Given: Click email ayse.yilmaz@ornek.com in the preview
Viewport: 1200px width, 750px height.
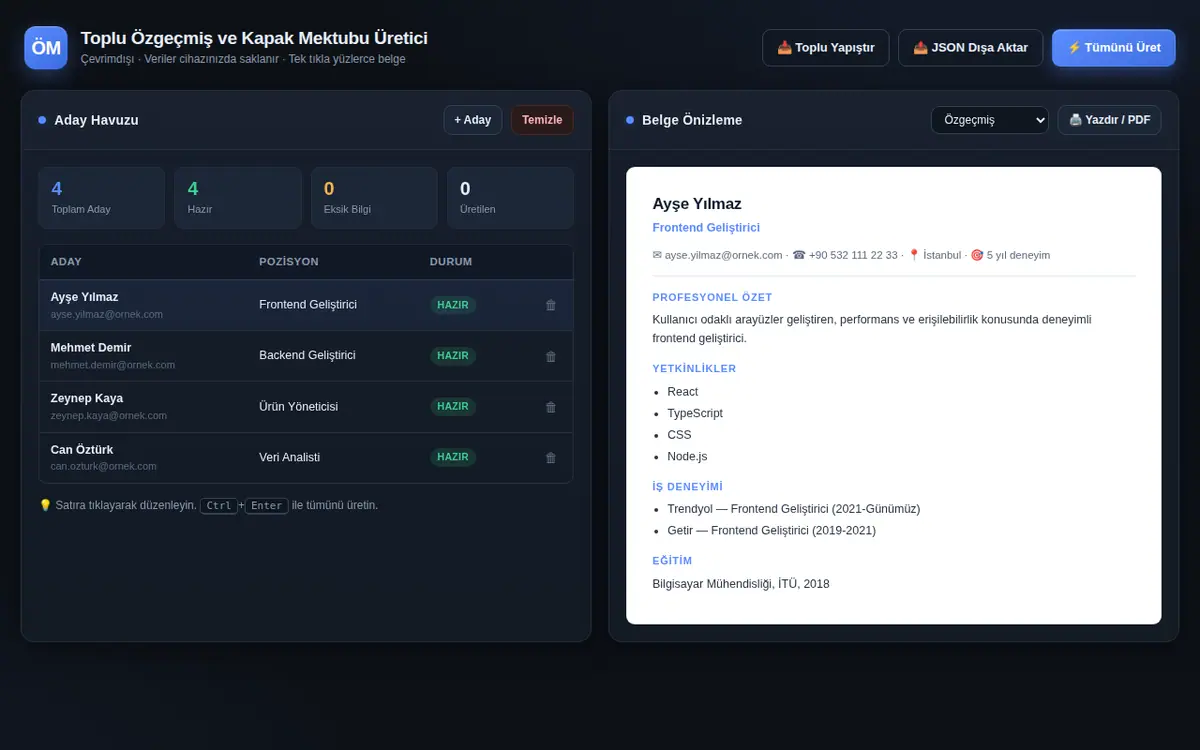Looking at the screenshot, I should coord(724,255).
